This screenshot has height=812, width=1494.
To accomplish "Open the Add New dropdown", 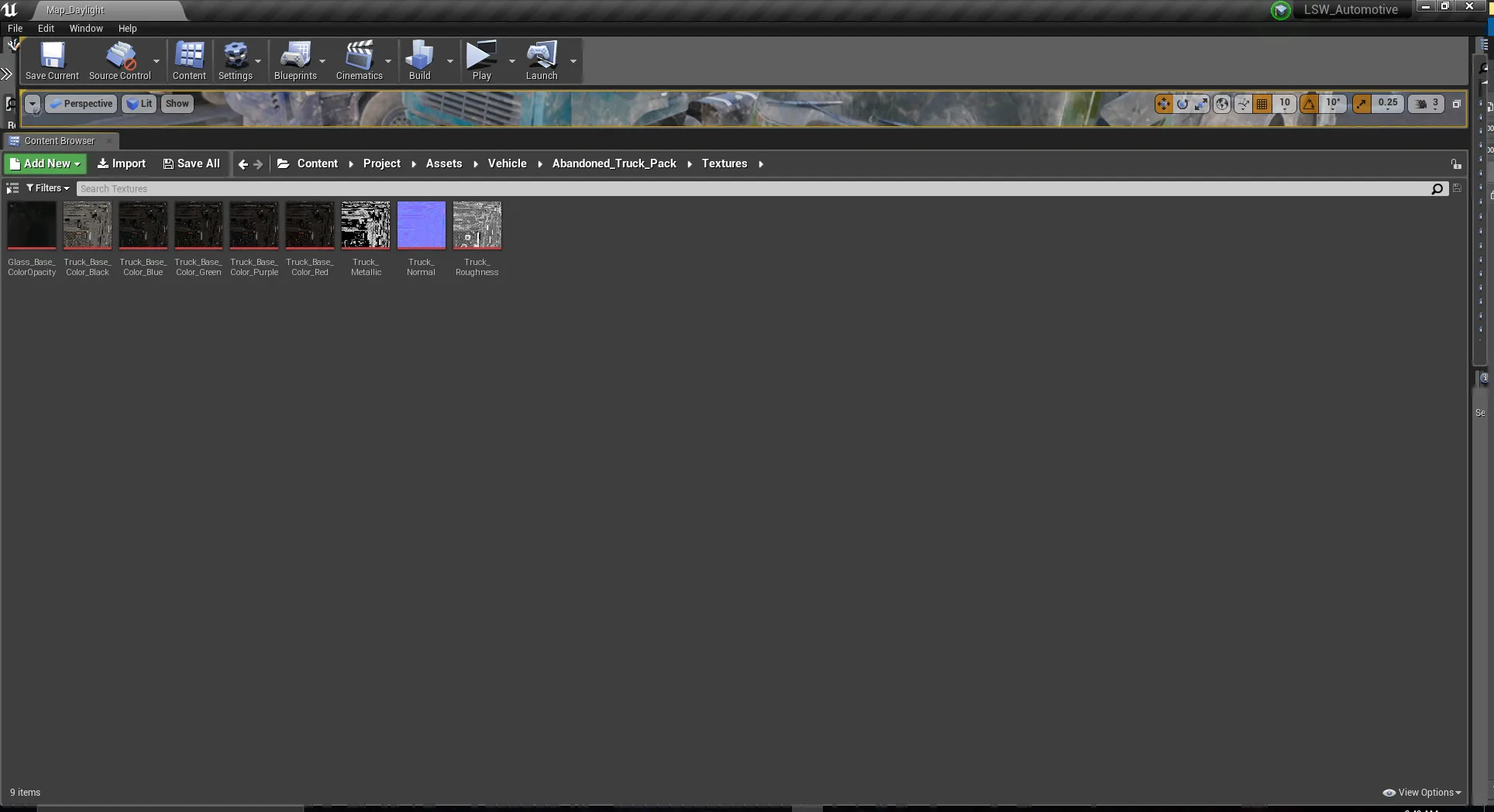I will click(x=45, y=163).
